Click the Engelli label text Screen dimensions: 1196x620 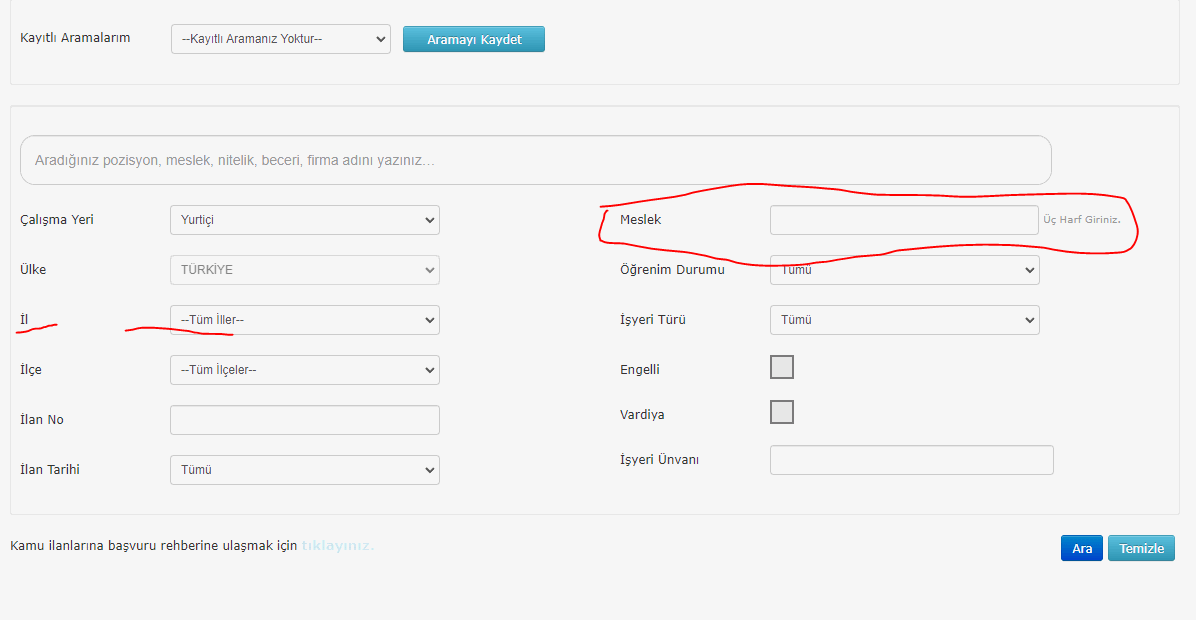click(x=639, y=370)
